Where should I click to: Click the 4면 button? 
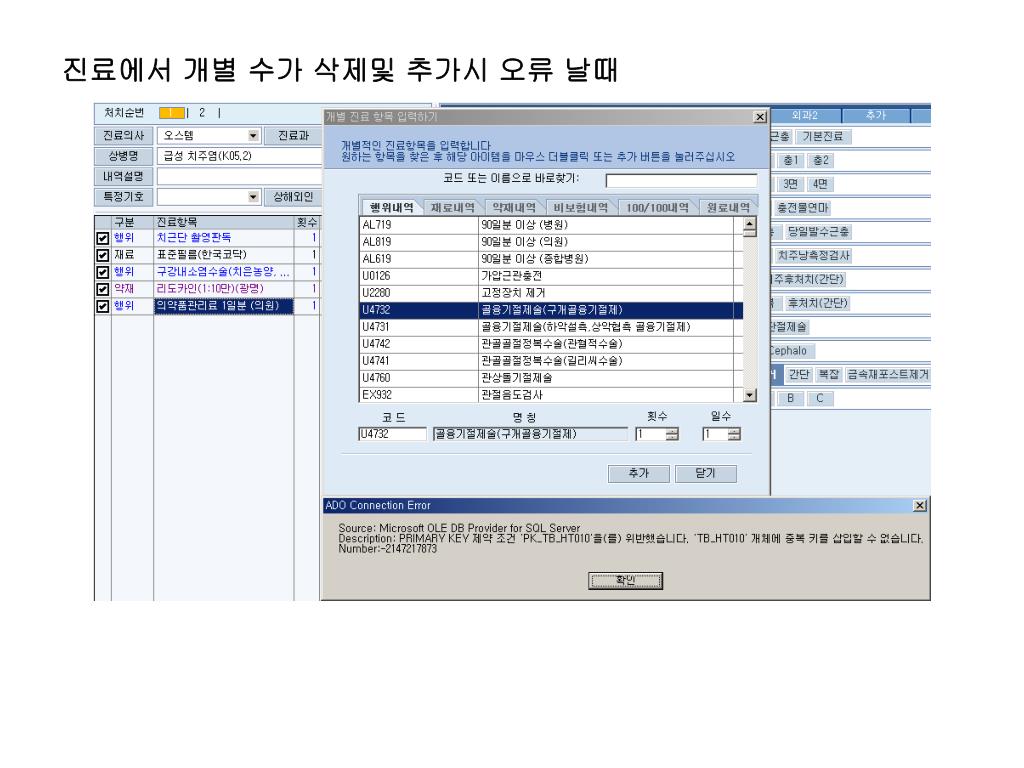click(x=820, y=184)
